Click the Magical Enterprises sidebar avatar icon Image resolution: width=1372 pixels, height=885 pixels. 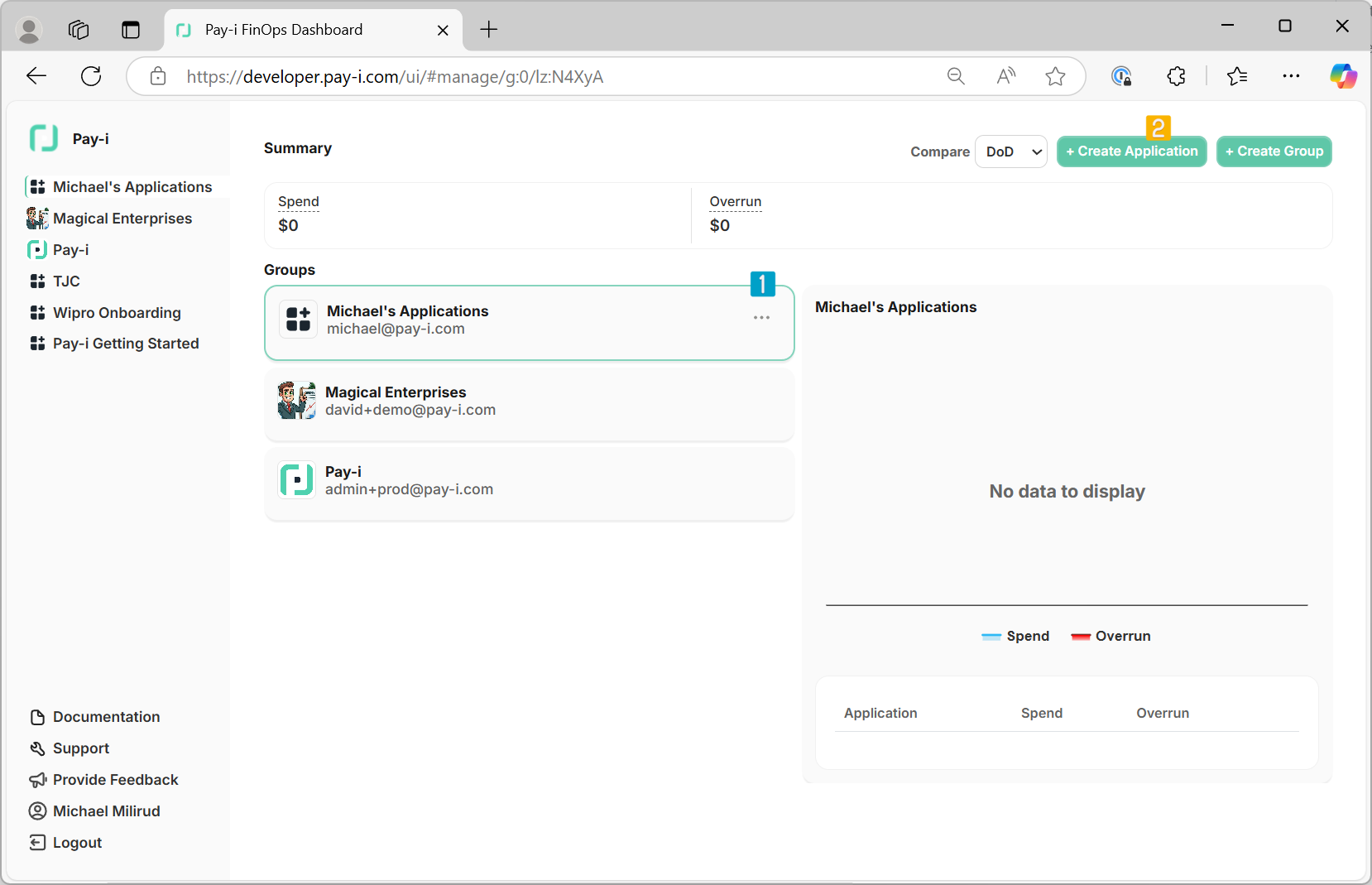pyautogui.click(x=37, y=218)
